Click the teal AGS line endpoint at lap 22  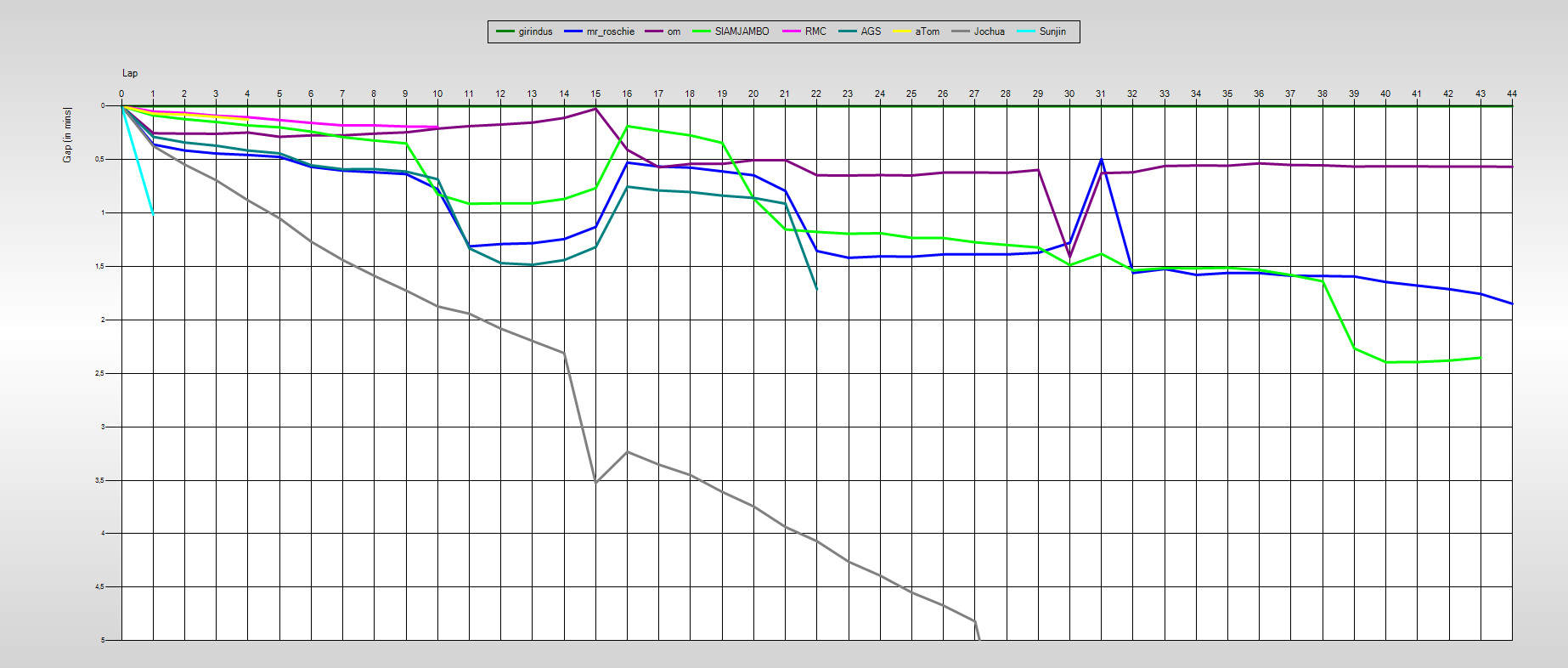(x=816, y=289)
